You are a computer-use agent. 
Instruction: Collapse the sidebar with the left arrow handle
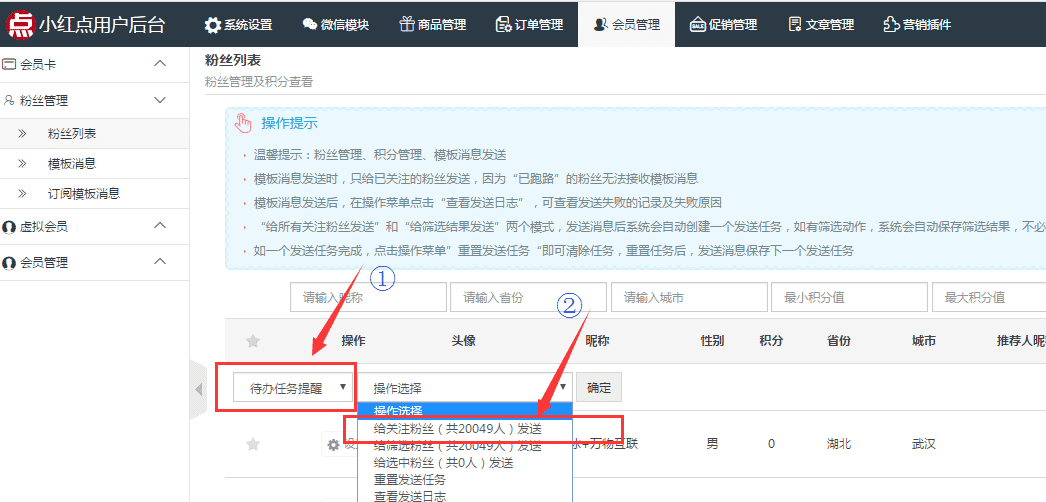pos(198,388)
